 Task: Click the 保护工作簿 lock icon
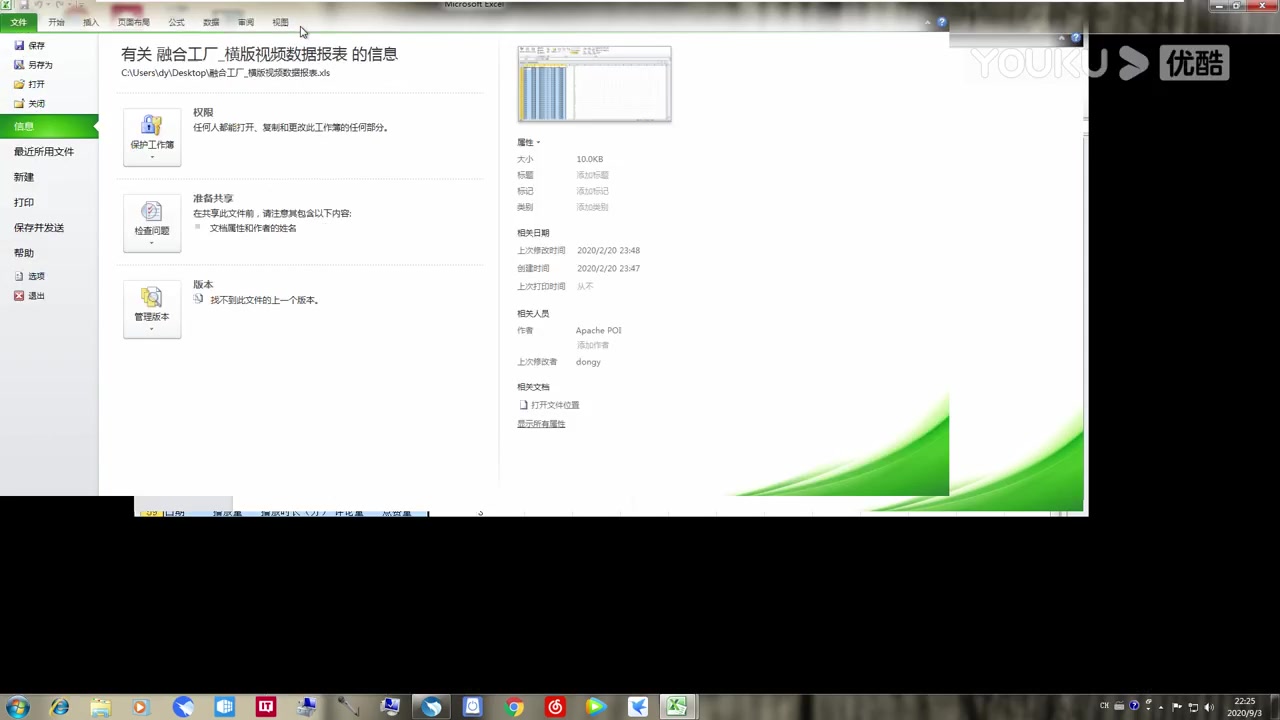152,124
